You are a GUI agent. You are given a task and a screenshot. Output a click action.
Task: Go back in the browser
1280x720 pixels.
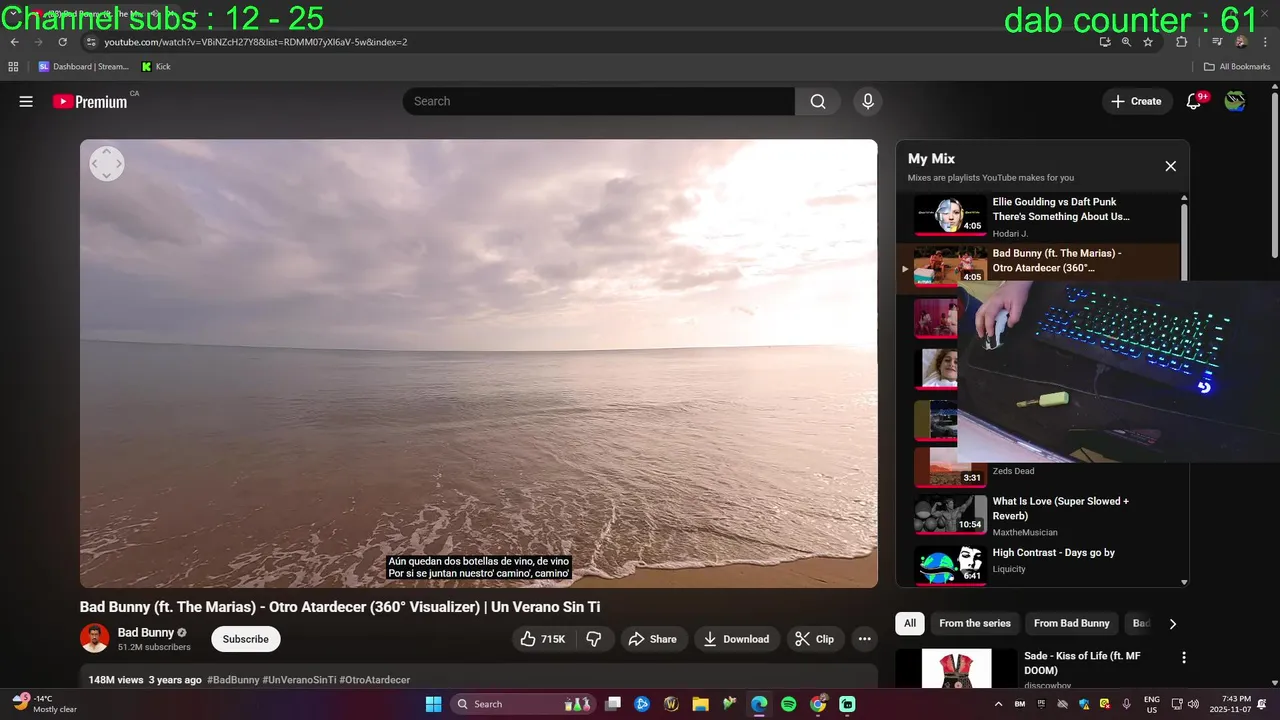coord(15,42)
